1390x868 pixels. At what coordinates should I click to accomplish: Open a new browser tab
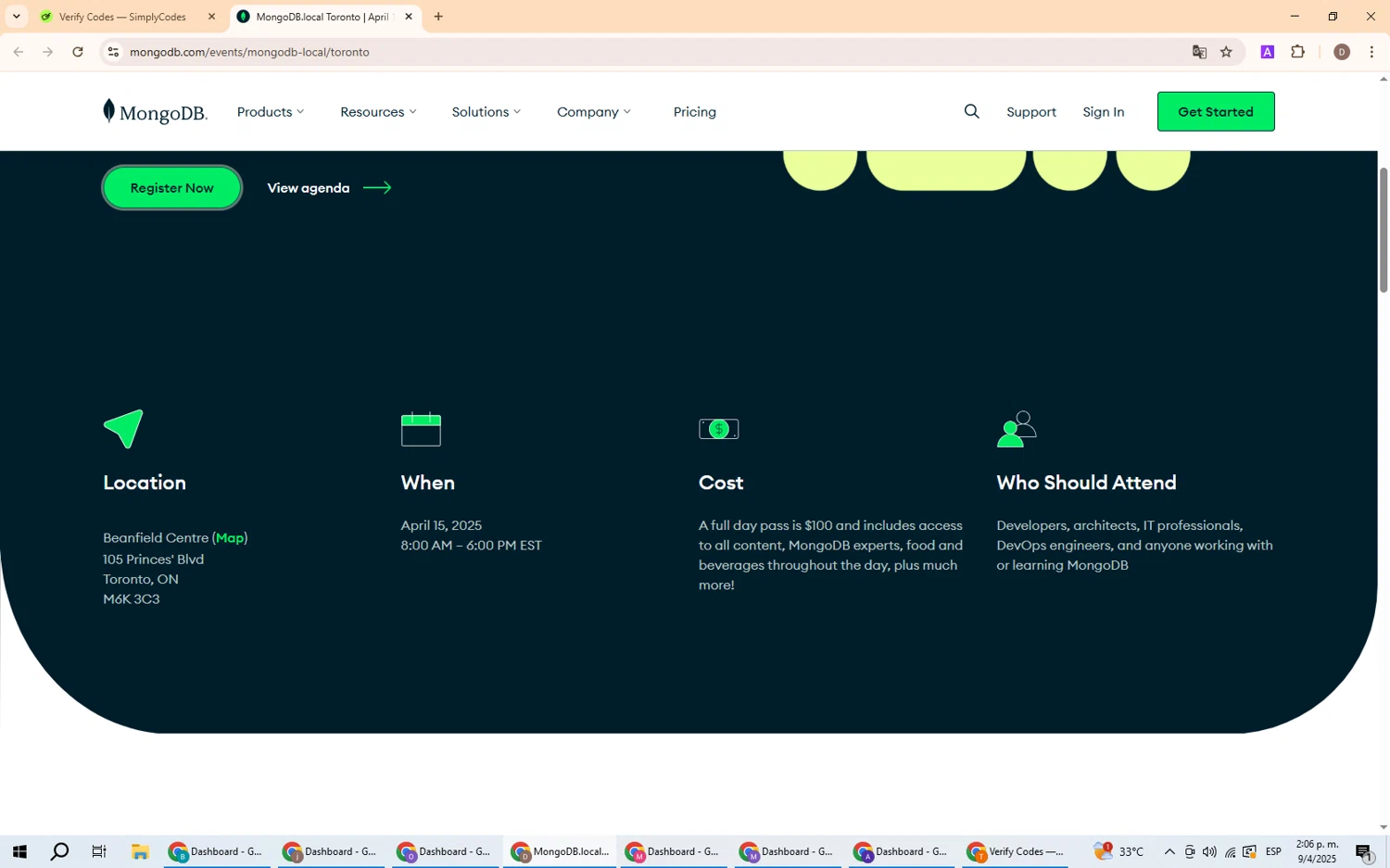[x=438, y=17]
